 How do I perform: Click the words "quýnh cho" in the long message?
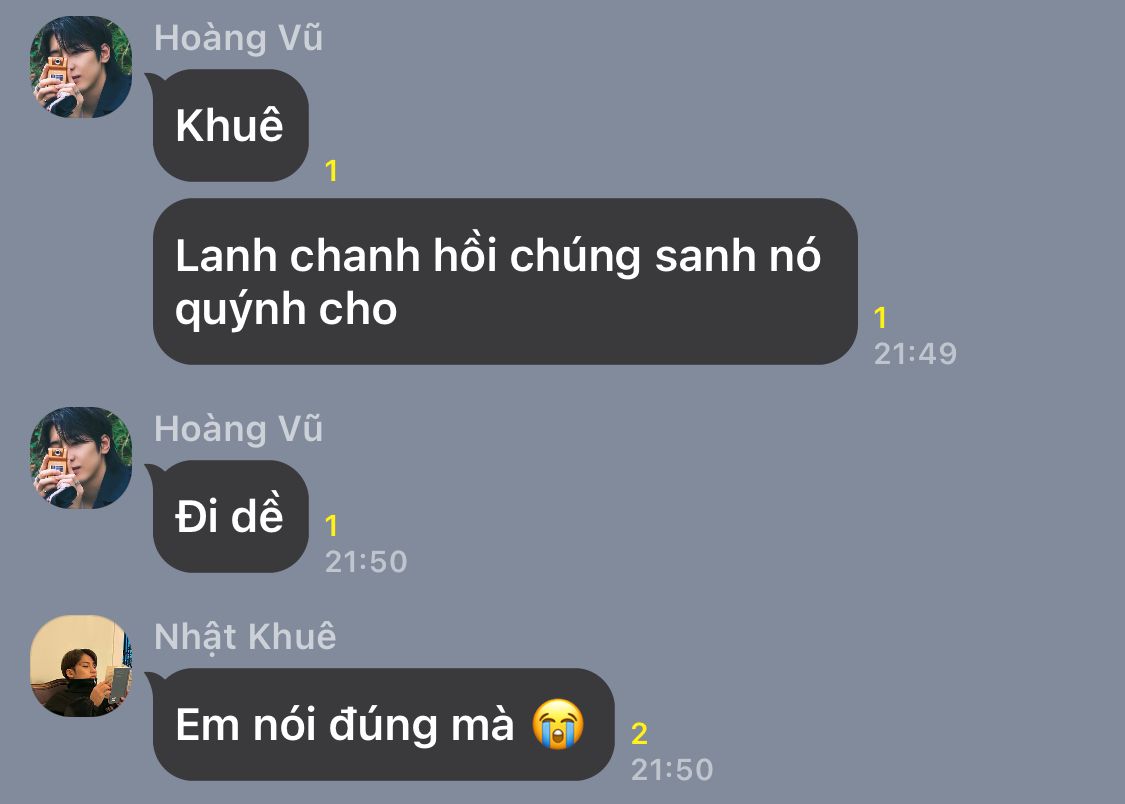286,310
